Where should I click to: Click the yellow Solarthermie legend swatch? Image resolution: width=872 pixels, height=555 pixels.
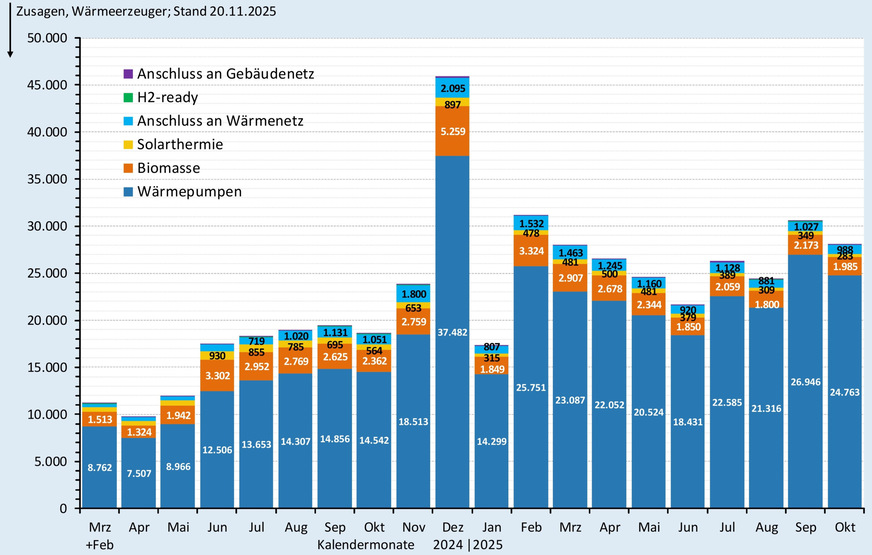[x=127, y=145]
